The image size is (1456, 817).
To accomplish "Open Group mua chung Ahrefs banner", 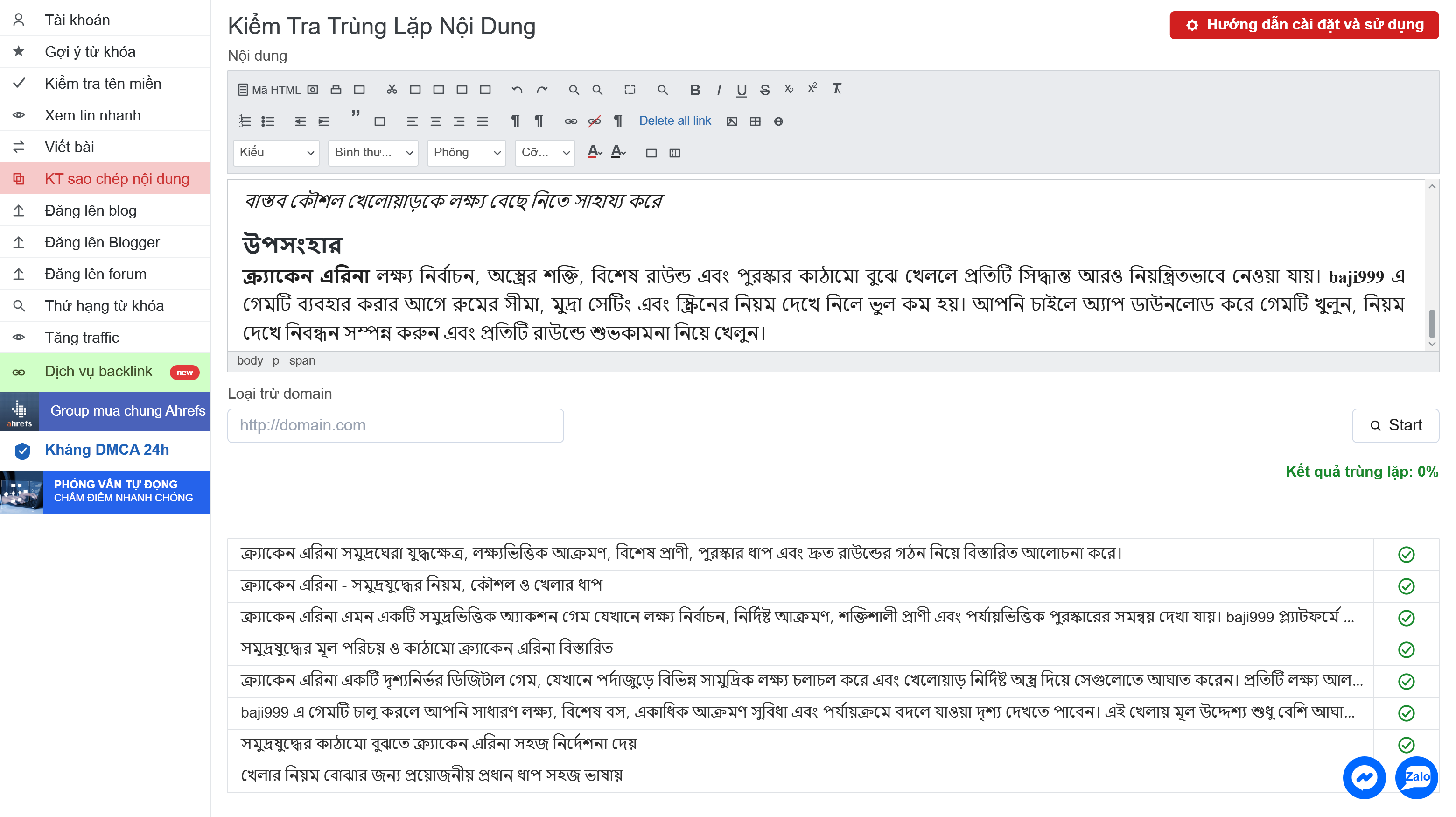I will (105, 411).
